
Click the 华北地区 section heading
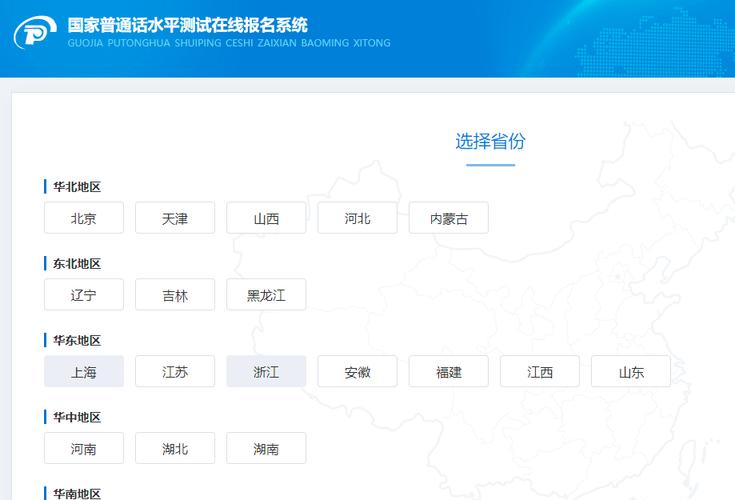coord(77,187)
